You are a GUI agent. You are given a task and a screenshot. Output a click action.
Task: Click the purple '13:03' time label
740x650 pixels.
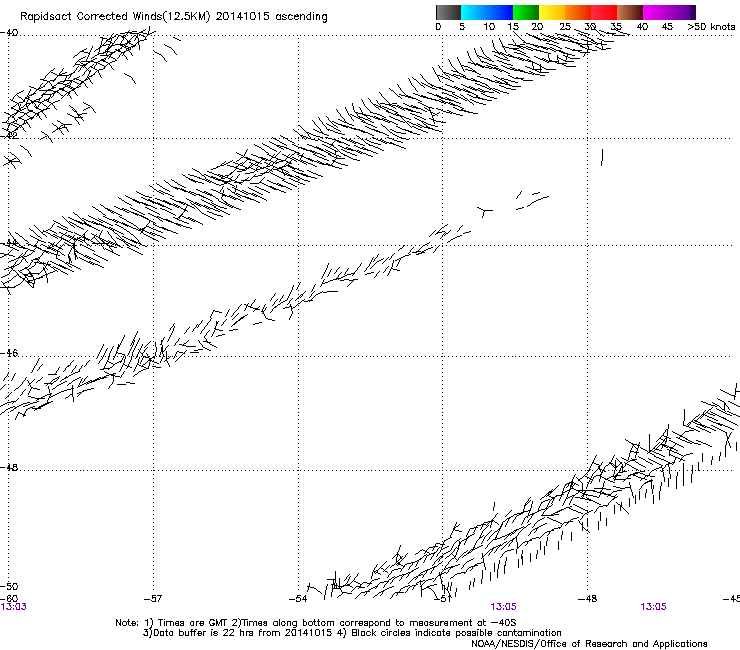[13, 607]
